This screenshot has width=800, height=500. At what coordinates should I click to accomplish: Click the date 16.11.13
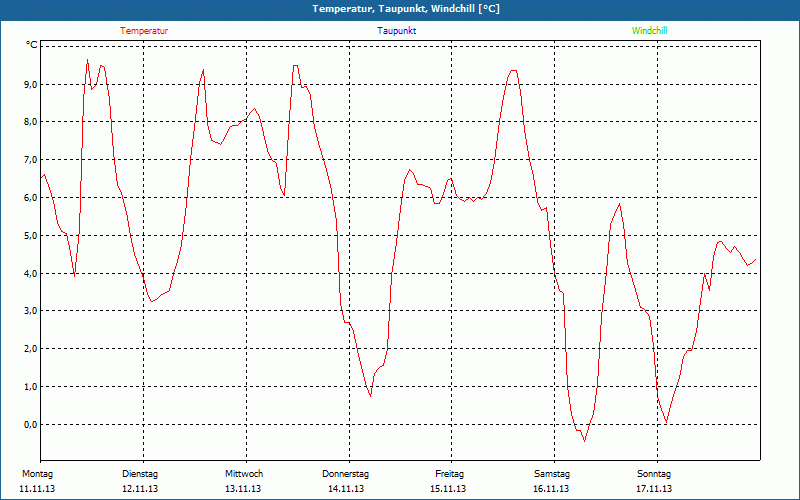tap(551, 489)
